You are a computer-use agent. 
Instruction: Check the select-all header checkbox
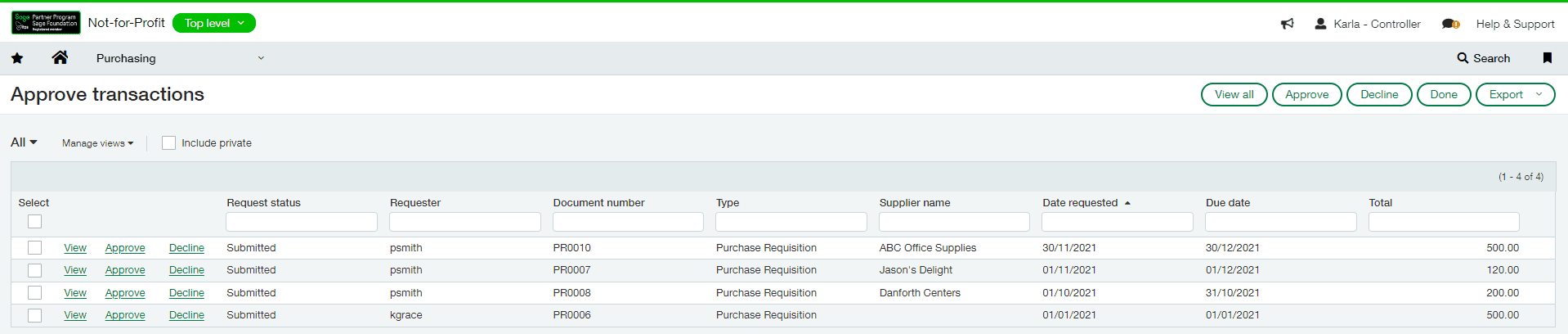(x=34, y=222)
